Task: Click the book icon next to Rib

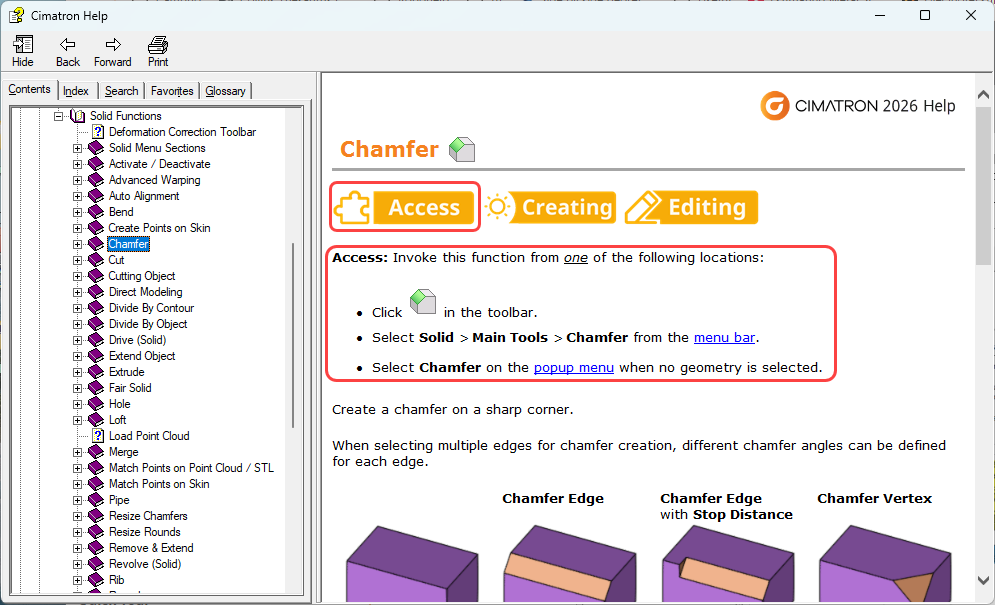Action: [x=96, y=580]
